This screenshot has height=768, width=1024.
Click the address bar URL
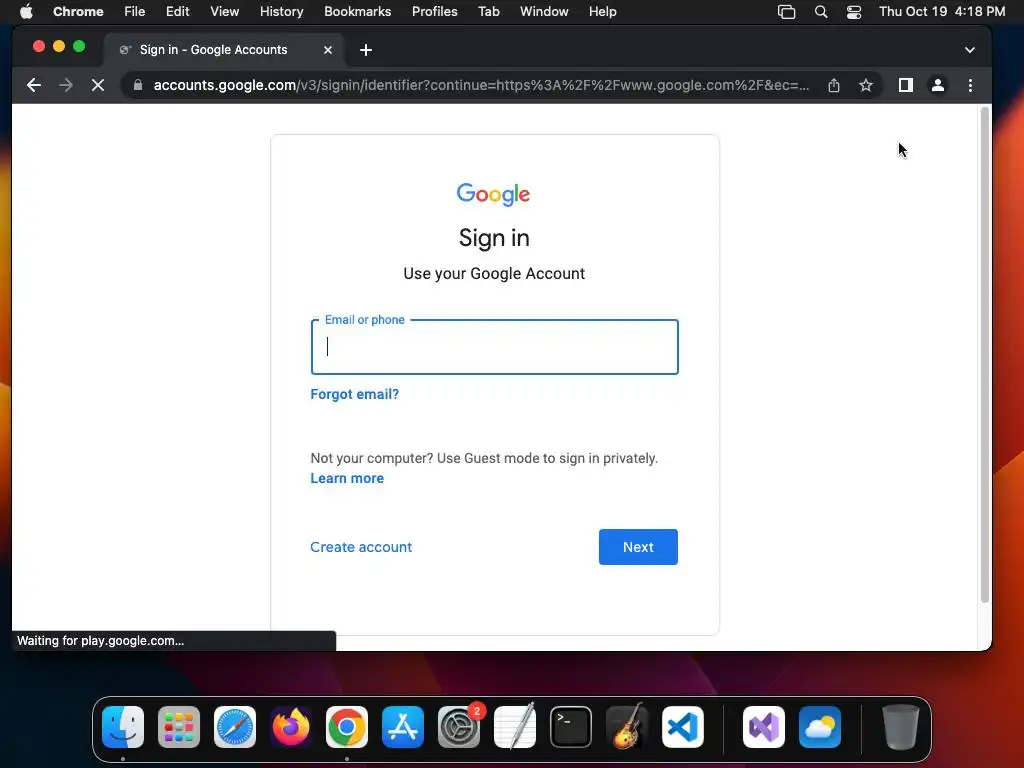point(481,85)
